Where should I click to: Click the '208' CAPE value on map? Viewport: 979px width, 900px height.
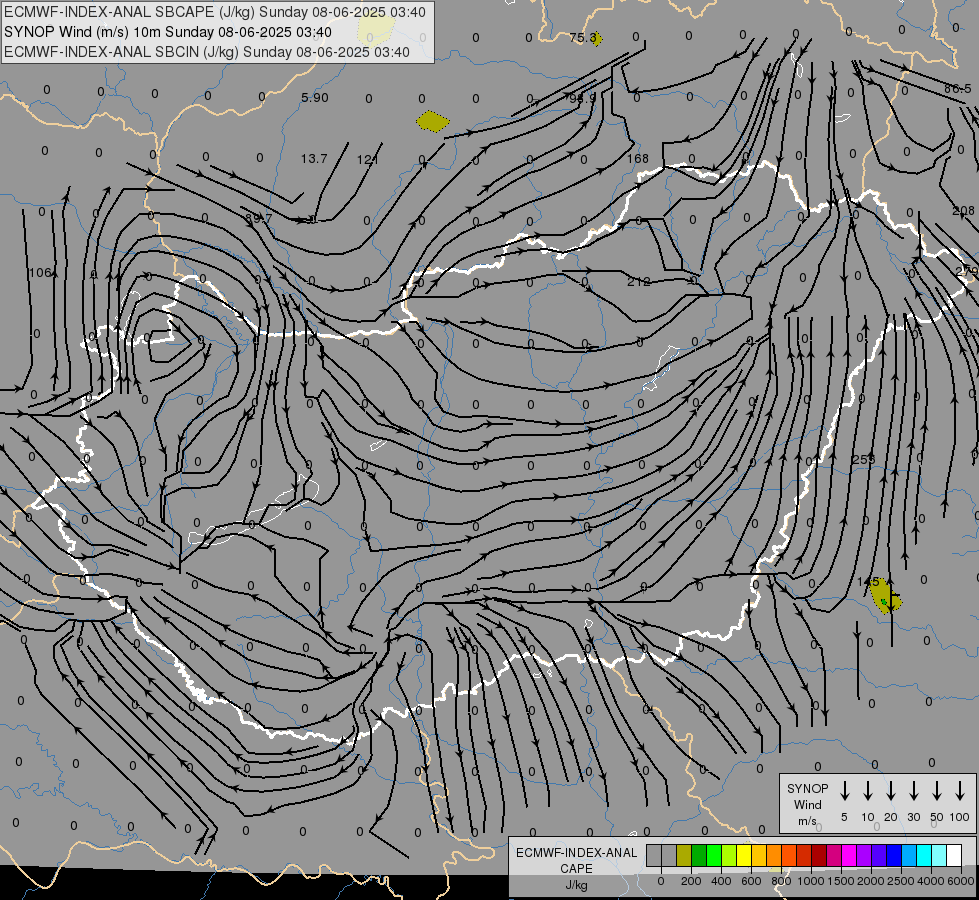point(963,210)
